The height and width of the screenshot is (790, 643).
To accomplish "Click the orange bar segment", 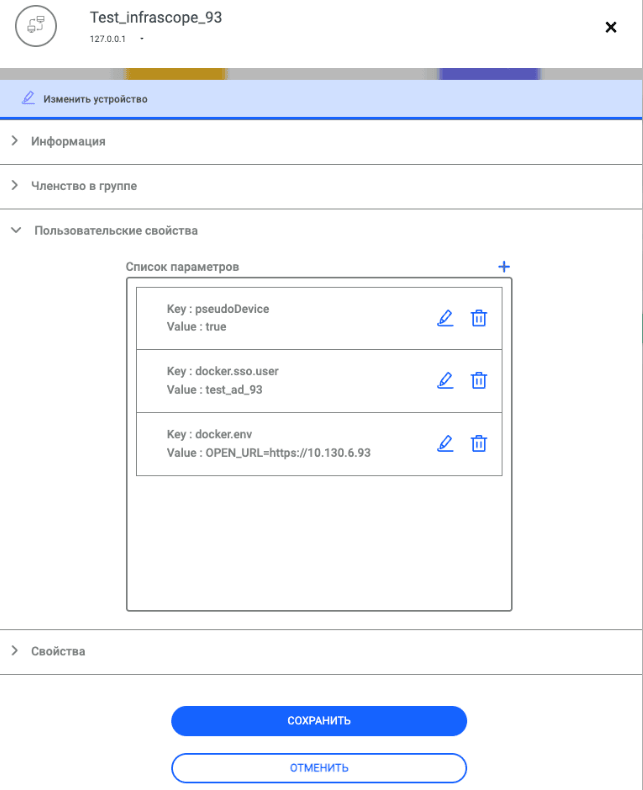I will click(175, 74).
